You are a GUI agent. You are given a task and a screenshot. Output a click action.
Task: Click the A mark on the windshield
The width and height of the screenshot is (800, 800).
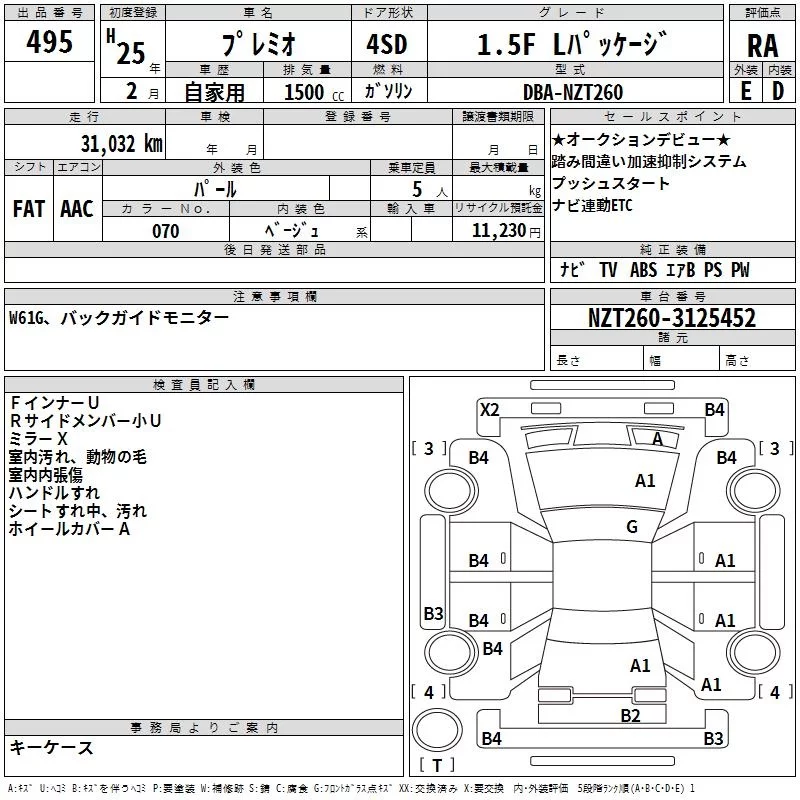[657, 439]
